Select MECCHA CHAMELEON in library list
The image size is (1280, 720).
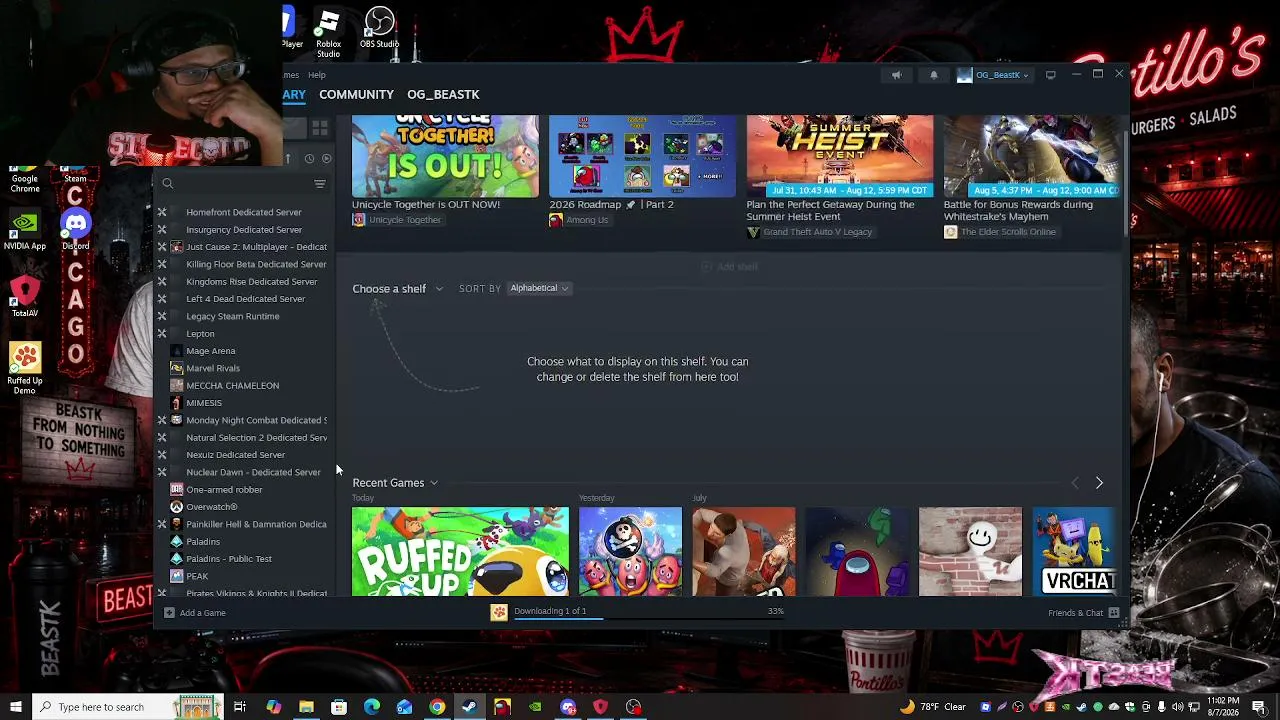[233, 386]
